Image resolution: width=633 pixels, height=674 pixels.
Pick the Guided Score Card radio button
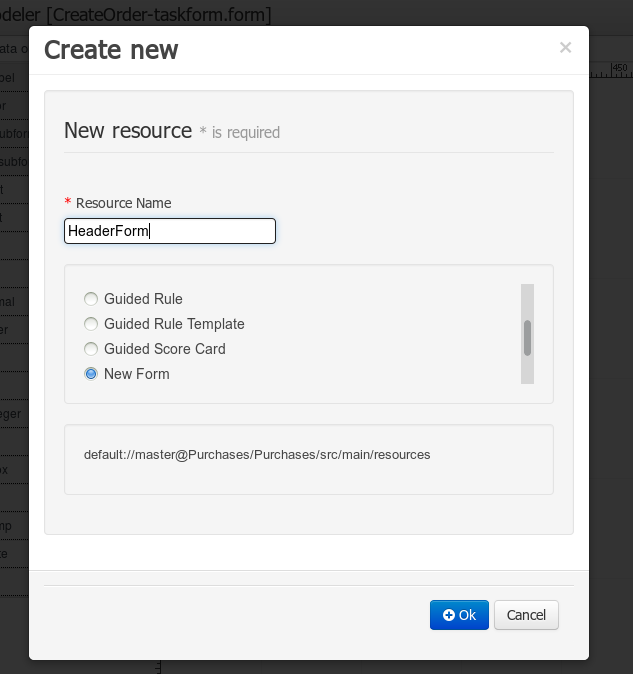pyautogui.click(x=91, y=349)
